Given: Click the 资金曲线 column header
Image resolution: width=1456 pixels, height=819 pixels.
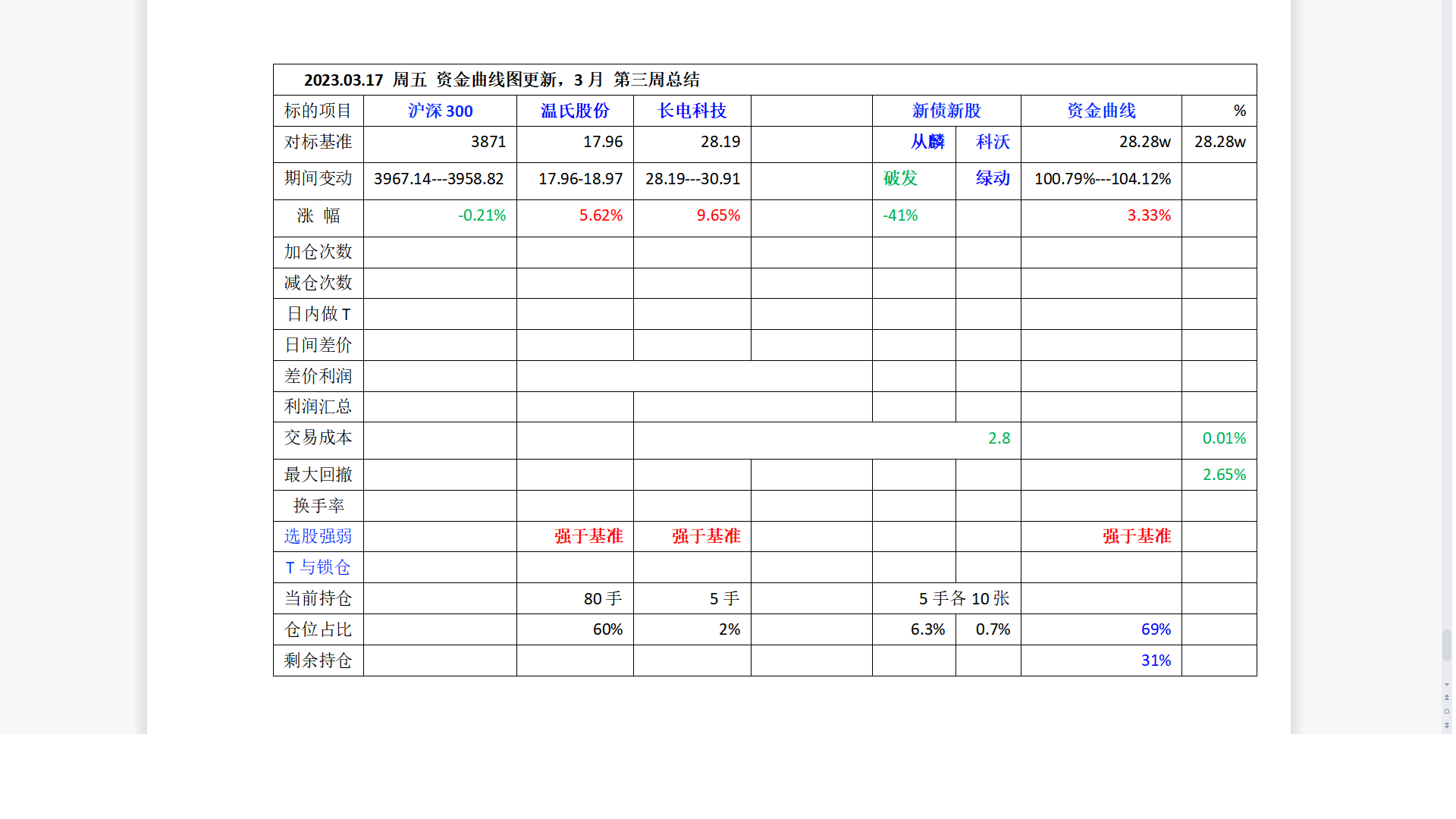Looking at the screenshot, I should (1101, 111).
